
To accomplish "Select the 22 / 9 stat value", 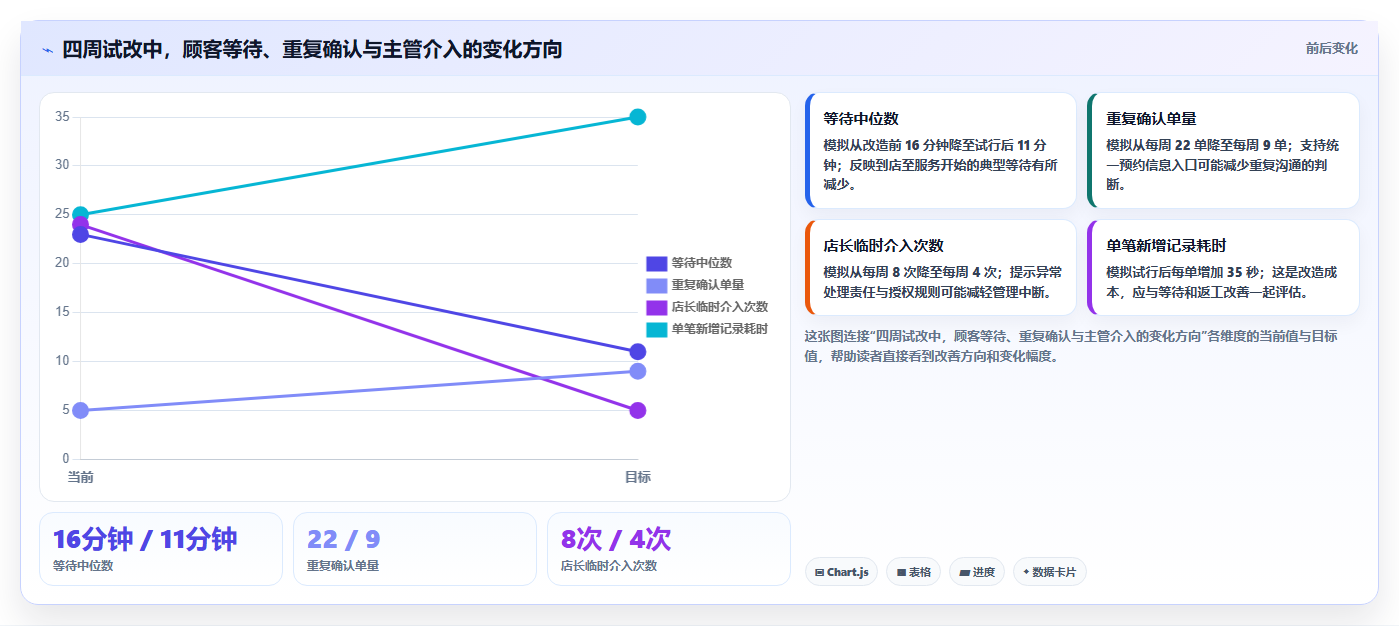I will point(344,539).
